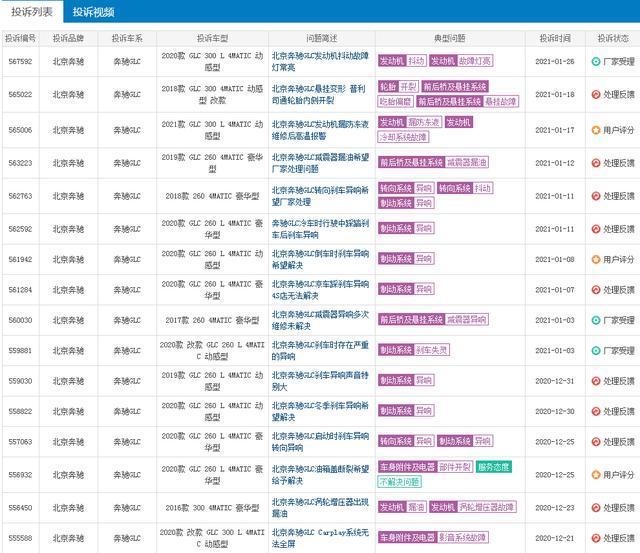The height and width of the screenshot is (553, 640).
Task: Open the complaint link 北京奔驰GLC转向刹车异响
Action: click(x=320, y=196)
